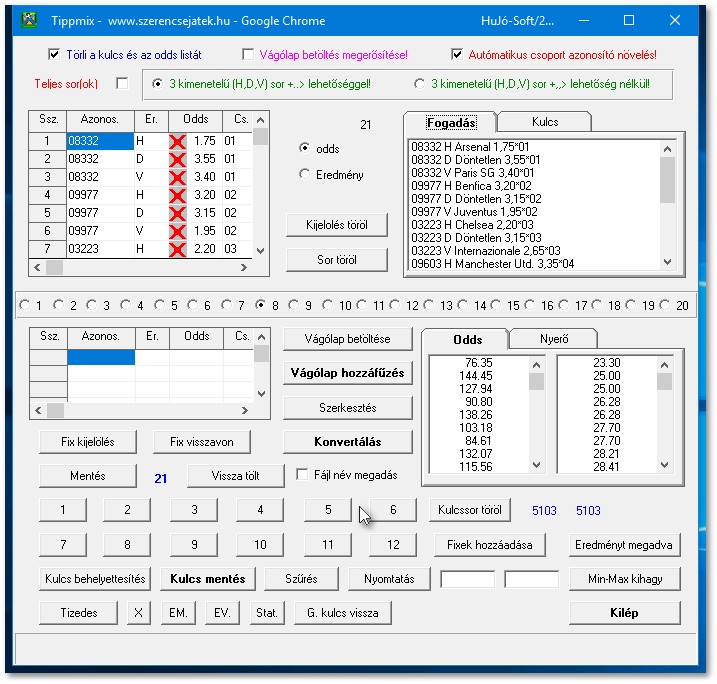Screen dimensions: 717x684
Task: Click the 'Szerkesztés' button
Action: pyautogui.click(x=348, y=408)
